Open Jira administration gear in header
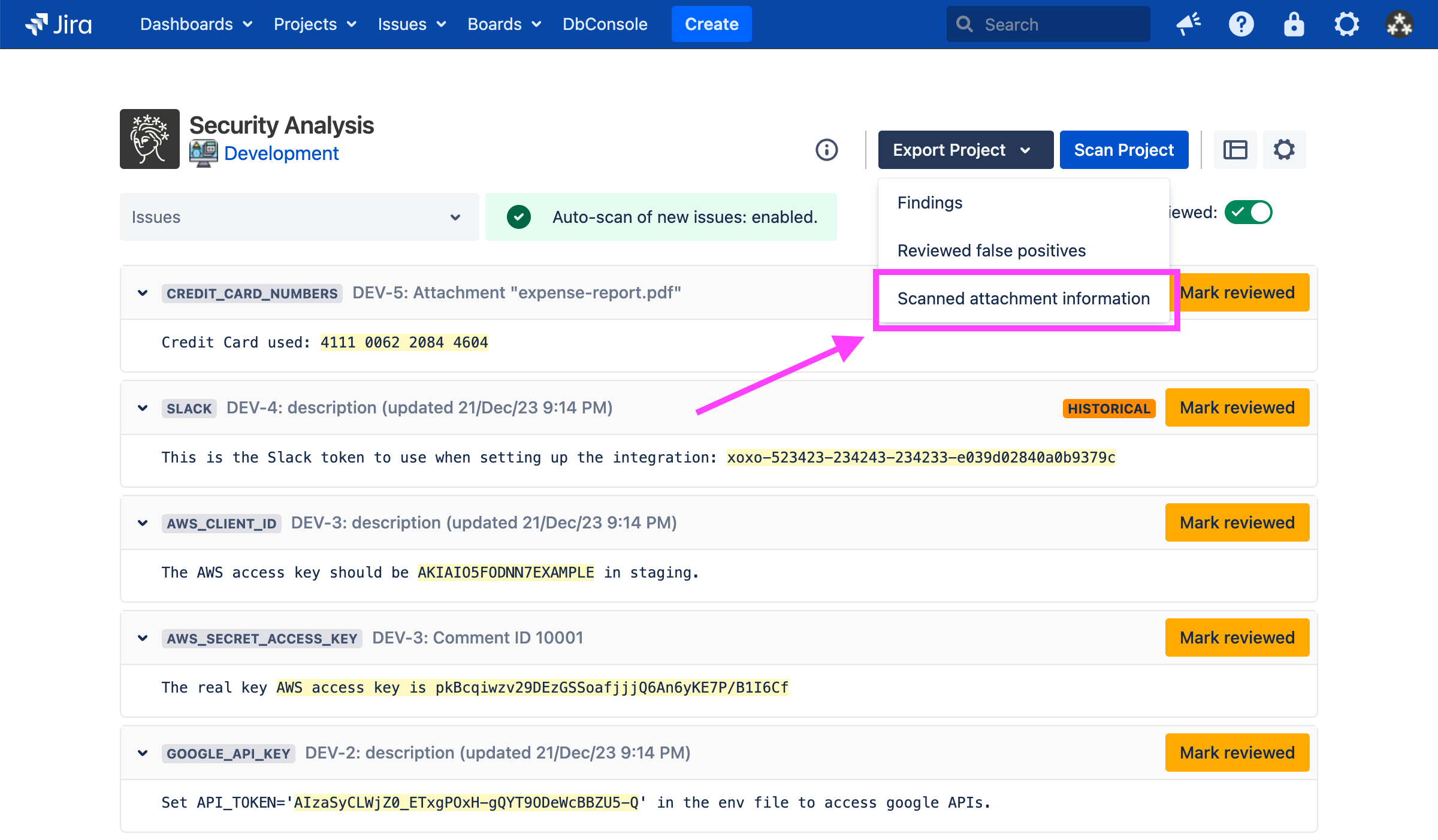 tap(1346, 25)
